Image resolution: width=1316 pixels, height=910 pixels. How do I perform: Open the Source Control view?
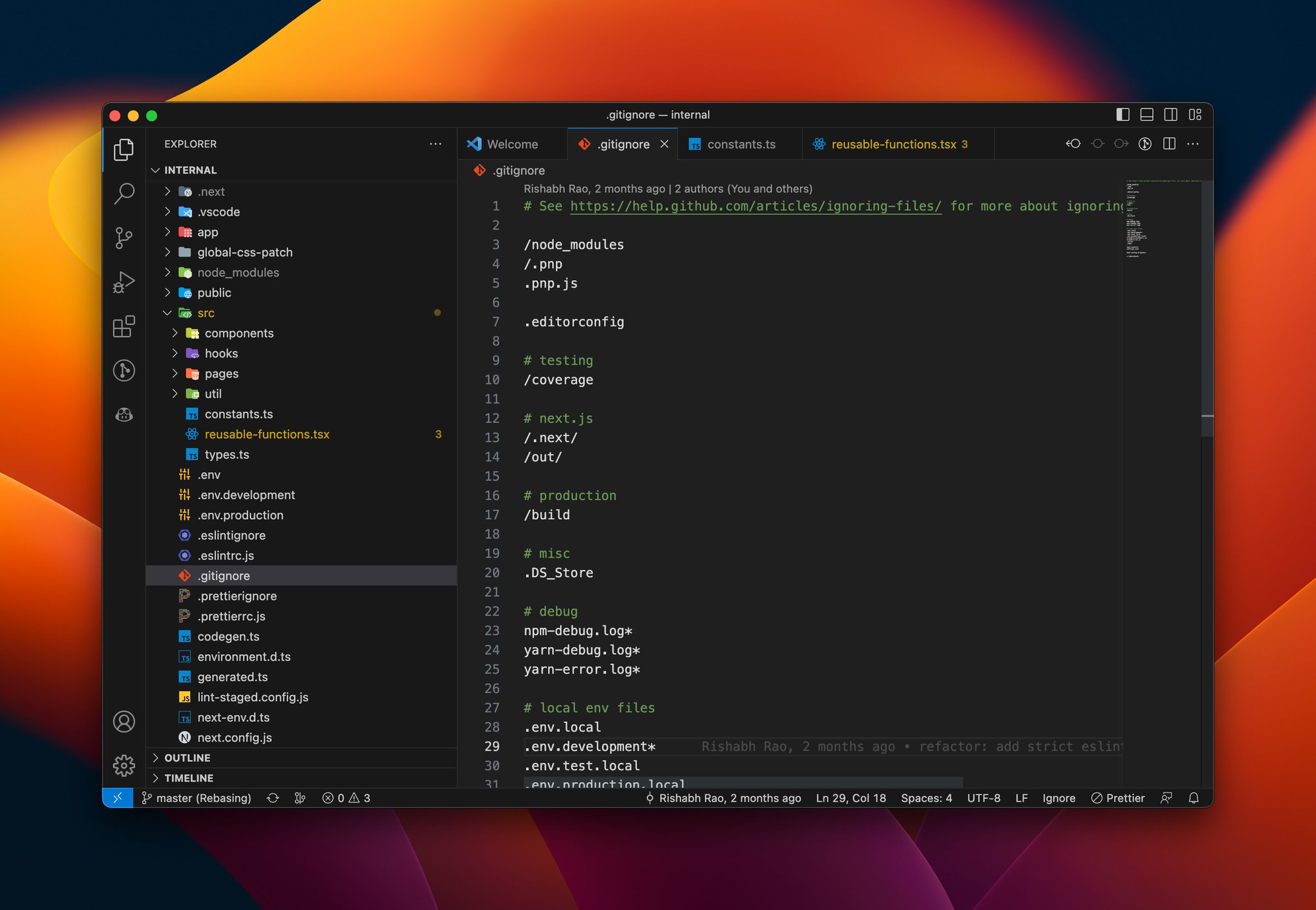point(124,238)
